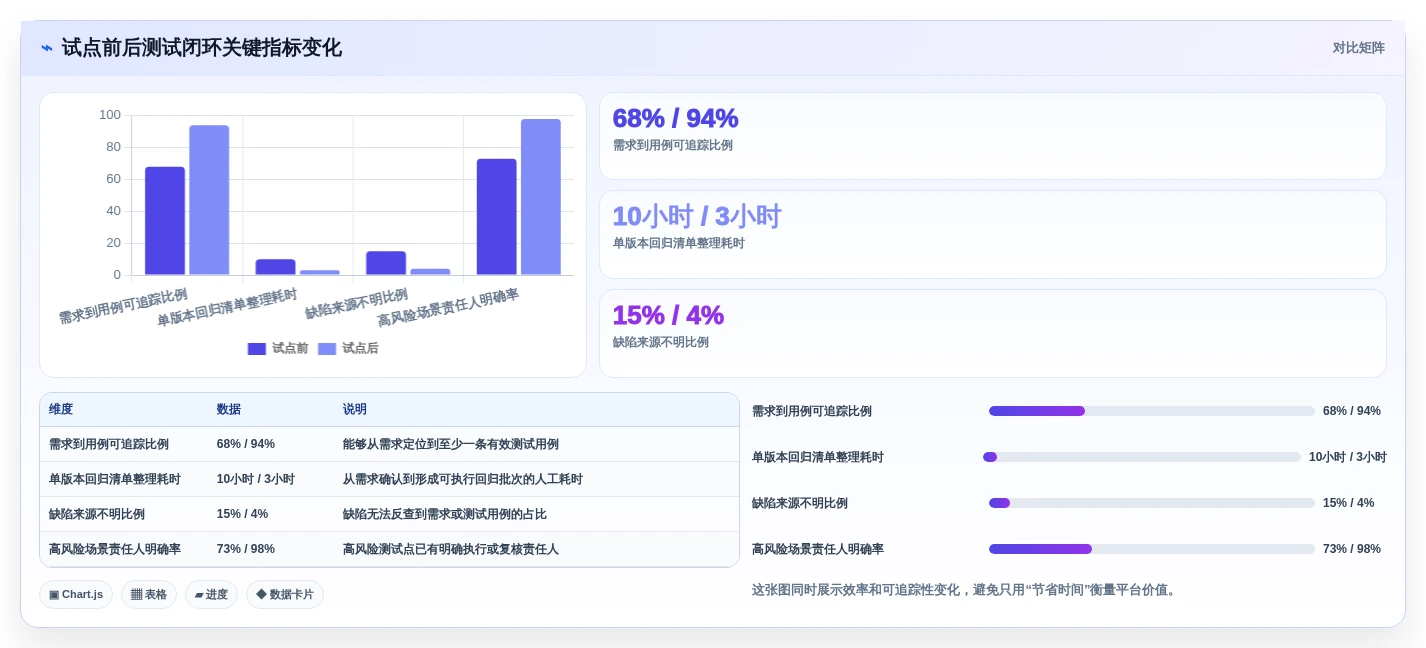Click the dashboard title 试点前后测试闭环关键指标变化
The image size is (1426, 648).
click(x=201, y=48)
